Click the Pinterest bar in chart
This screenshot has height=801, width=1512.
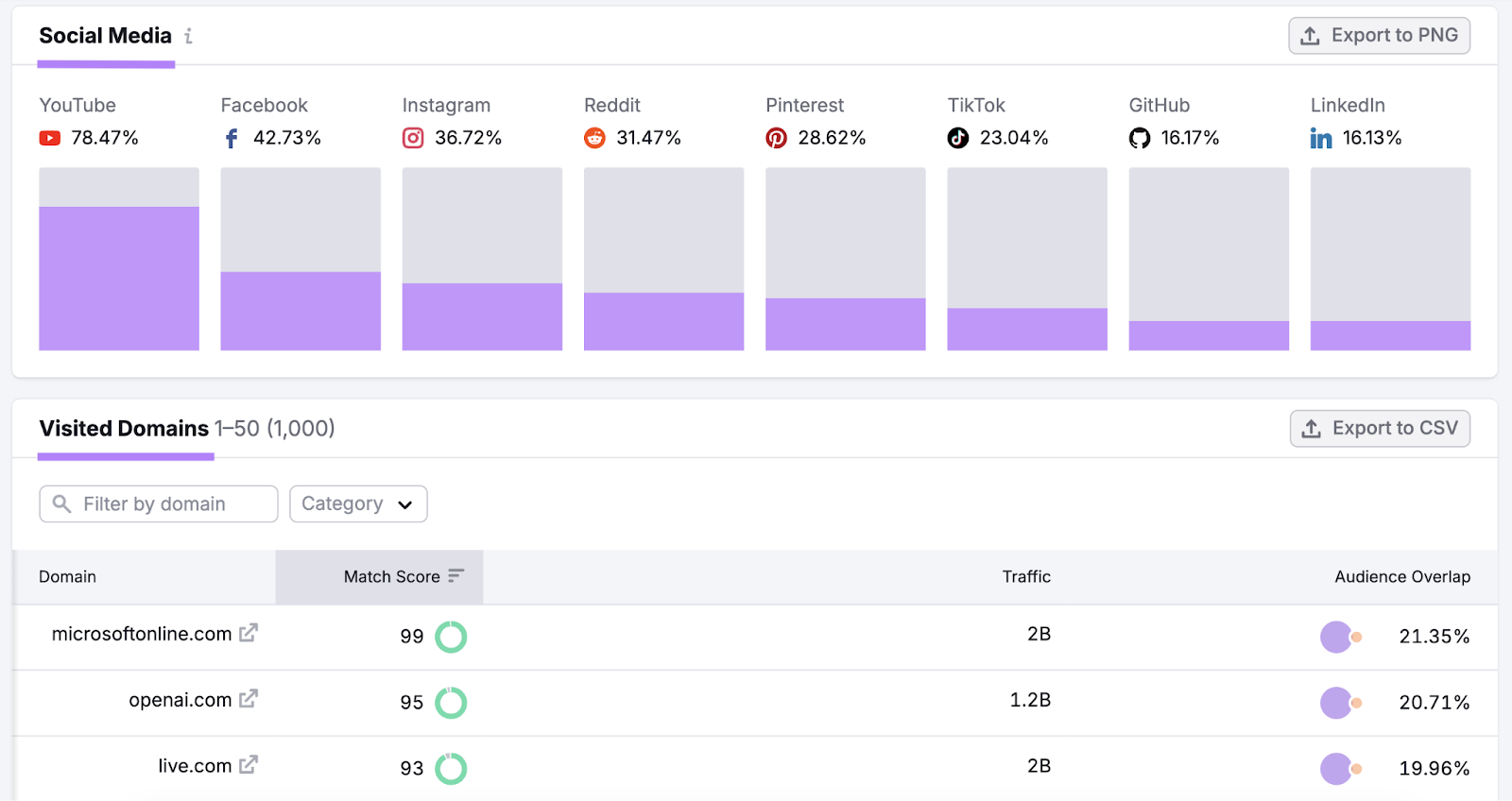tap(846, 325)
